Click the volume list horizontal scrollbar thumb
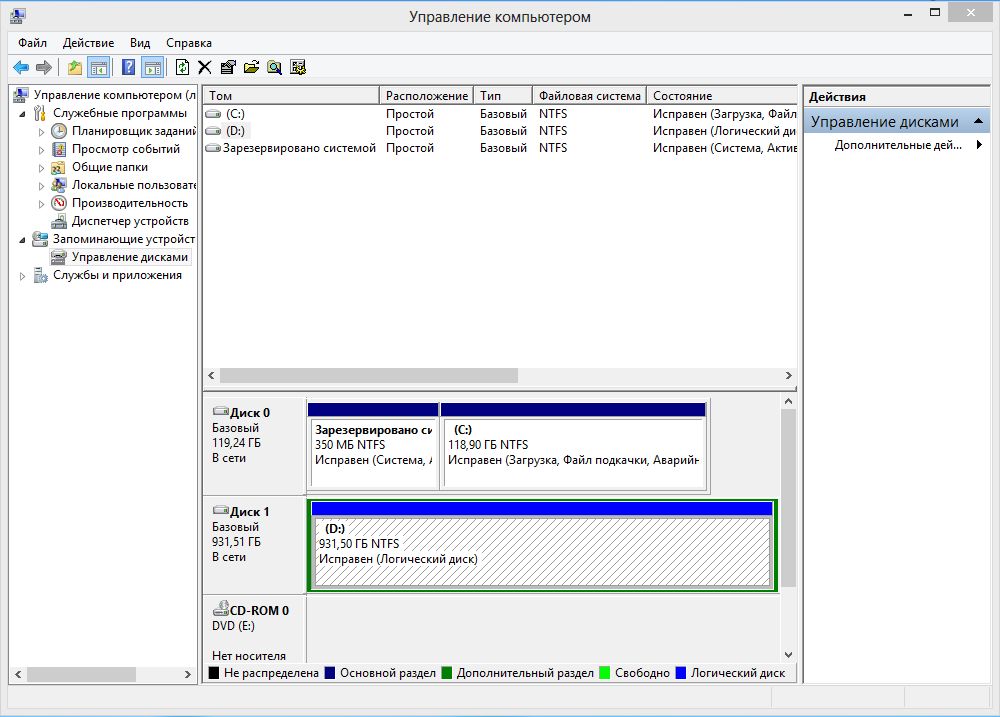The width and height of the screenshot is (1000, 717). (x=369, y=376)
